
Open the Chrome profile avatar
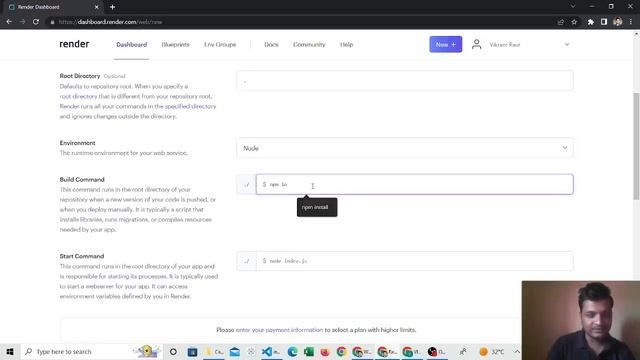pos(618,22)
